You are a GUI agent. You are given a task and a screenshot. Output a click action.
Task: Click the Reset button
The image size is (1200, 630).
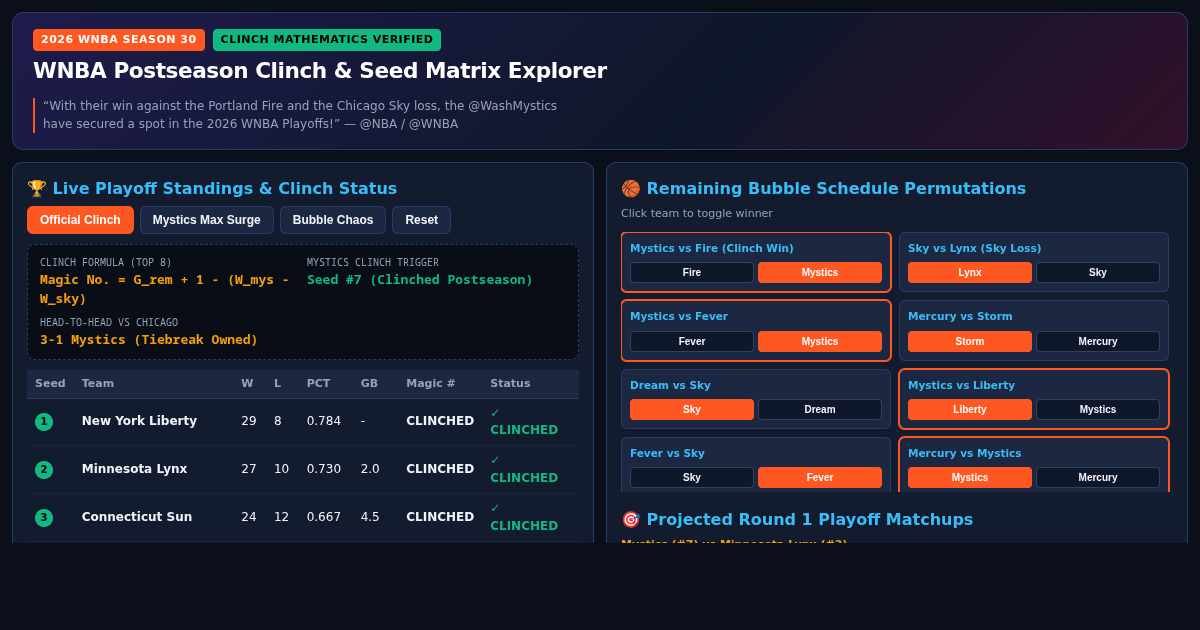[x=421, y=220]
